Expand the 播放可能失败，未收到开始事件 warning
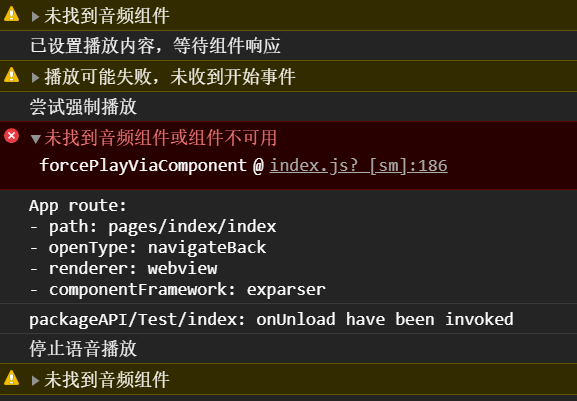The width and height of the screenshot is (577, 401). 35,78
